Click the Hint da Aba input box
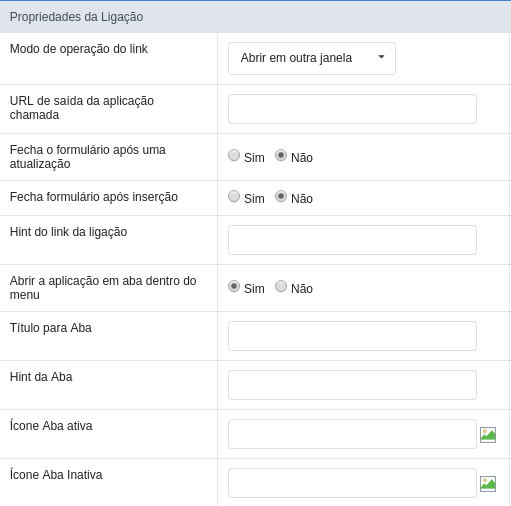This screenshot has height=506, width=511. click(x=352, y=385)
